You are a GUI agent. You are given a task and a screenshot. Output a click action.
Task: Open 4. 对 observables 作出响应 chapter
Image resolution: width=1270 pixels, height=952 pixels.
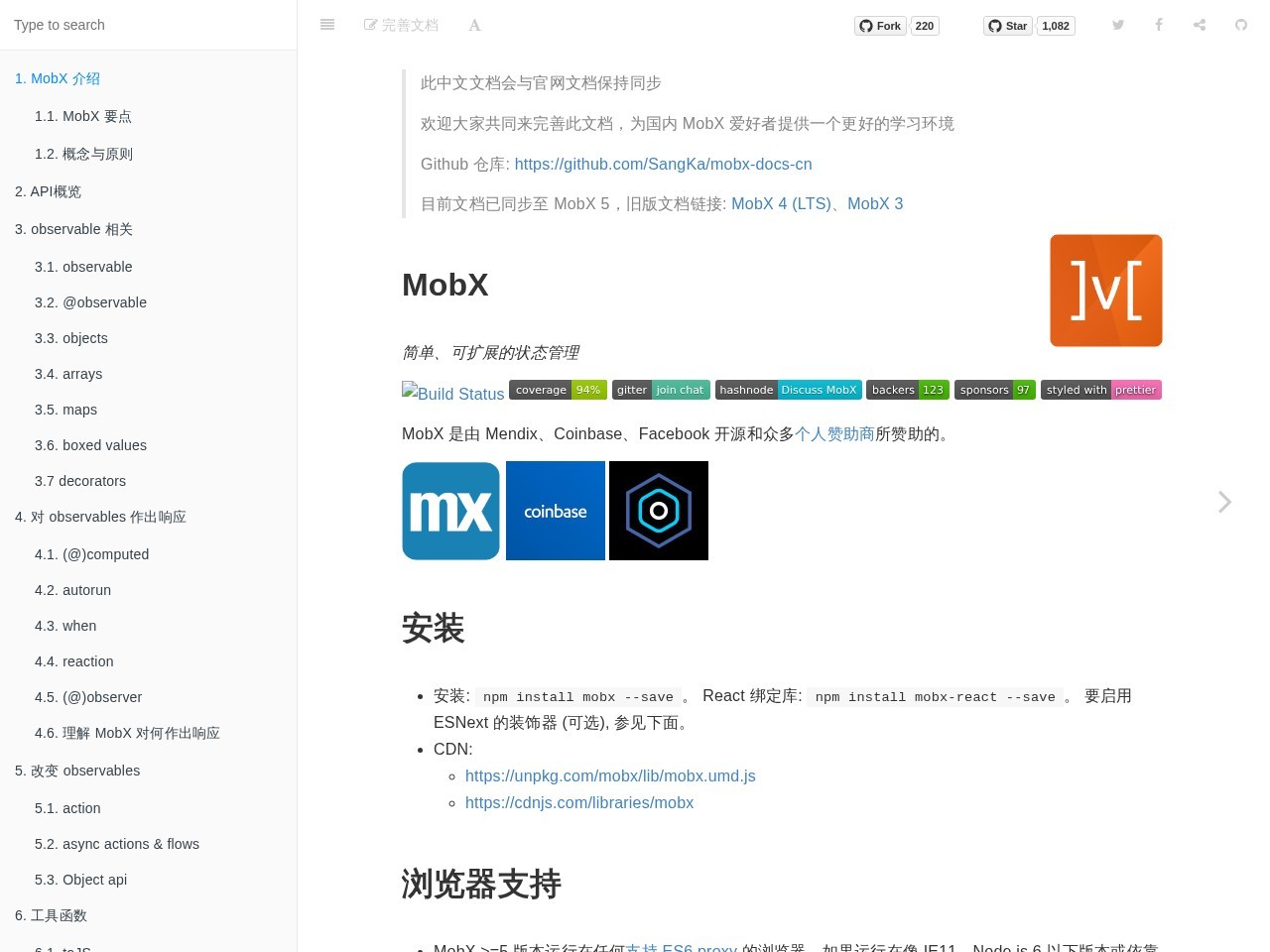pyautogui.click(x=149, y=517)
